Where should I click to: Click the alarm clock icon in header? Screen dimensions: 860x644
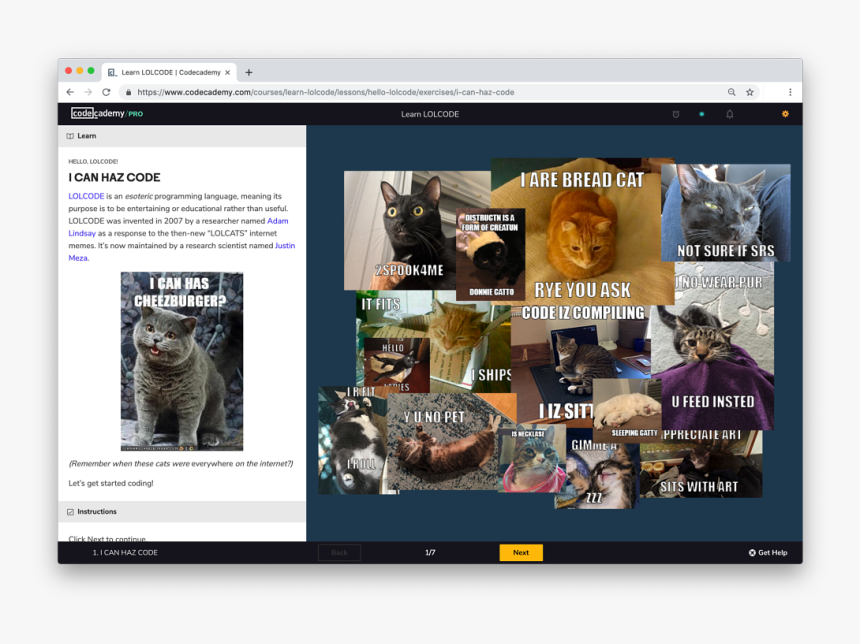(676, 114)
